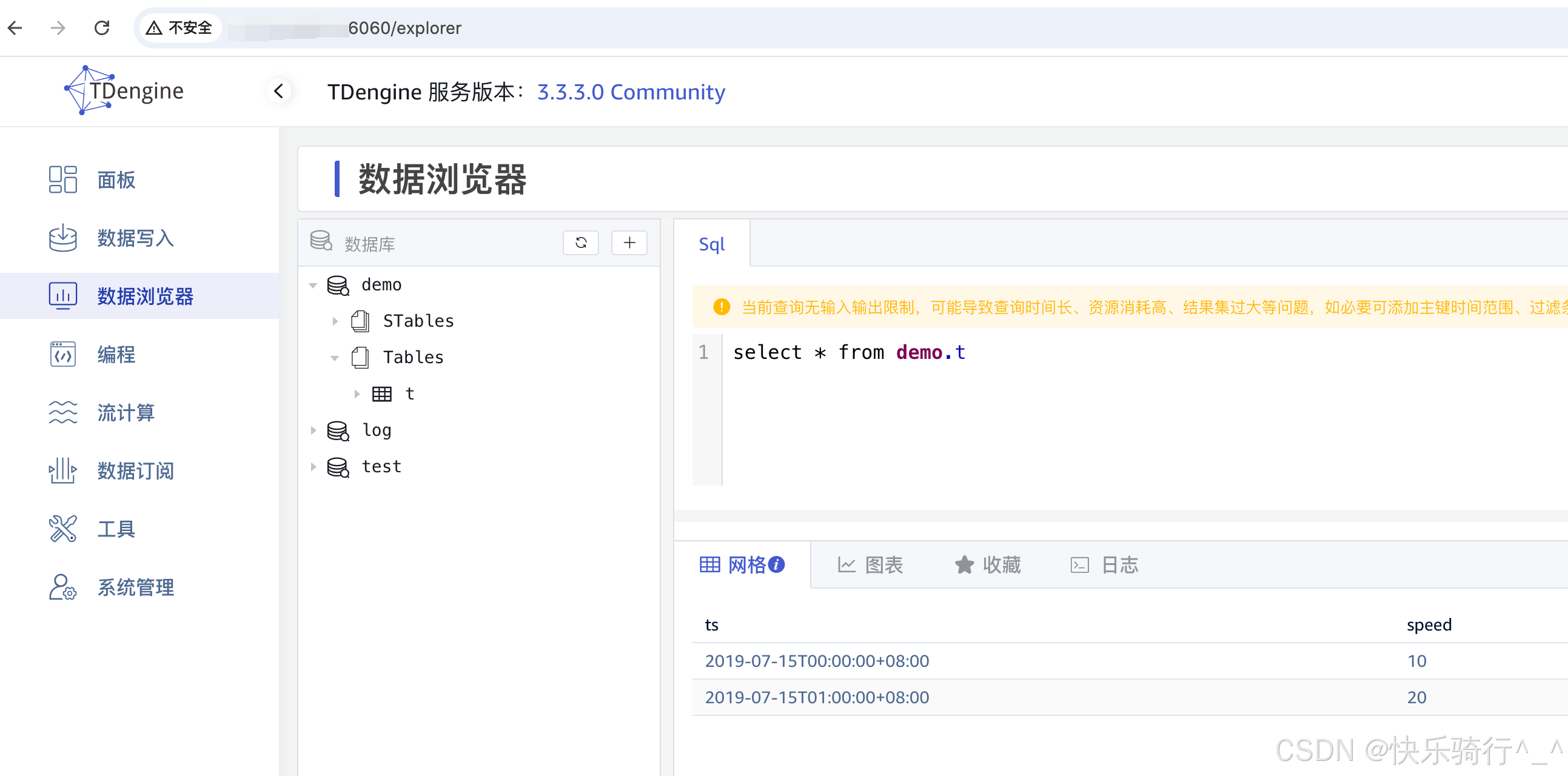Image resolution: width=1568 pixels, height=776 pixels.
Task: Click the 流计算 waves icon
Action: pyautogui.click(x=62, y=413)
